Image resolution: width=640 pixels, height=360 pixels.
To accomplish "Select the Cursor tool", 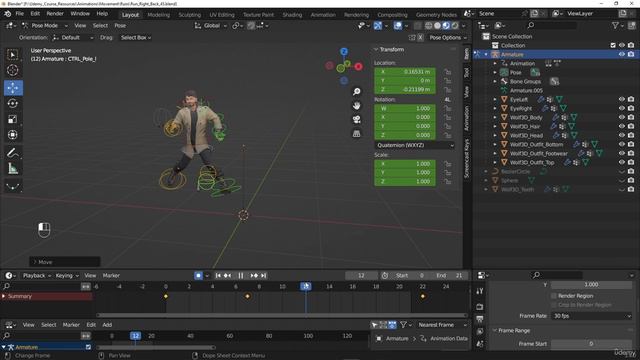I will 13,70.
